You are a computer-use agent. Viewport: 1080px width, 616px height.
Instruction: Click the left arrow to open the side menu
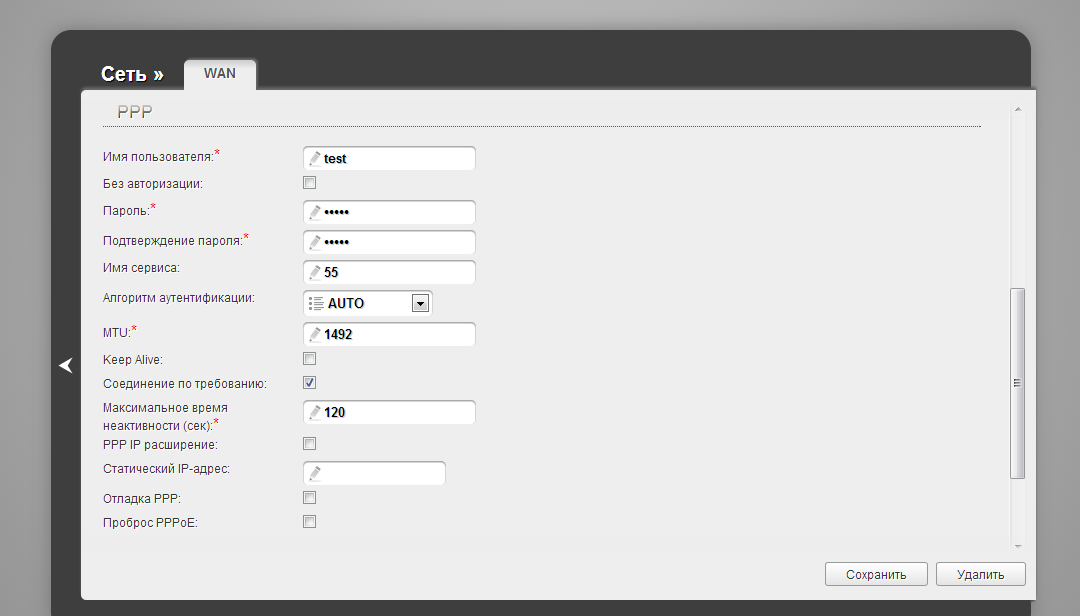pos(66,365)
